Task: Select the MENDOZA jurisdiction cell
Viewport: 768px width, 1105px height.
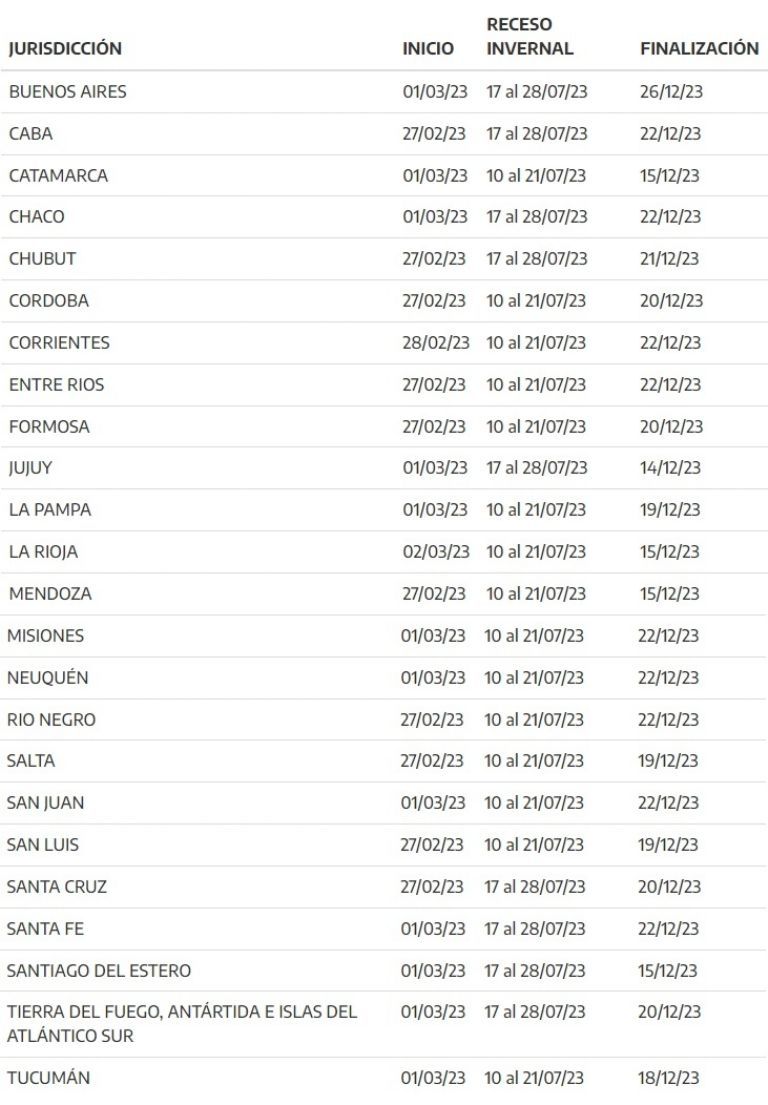Action: 50,594
